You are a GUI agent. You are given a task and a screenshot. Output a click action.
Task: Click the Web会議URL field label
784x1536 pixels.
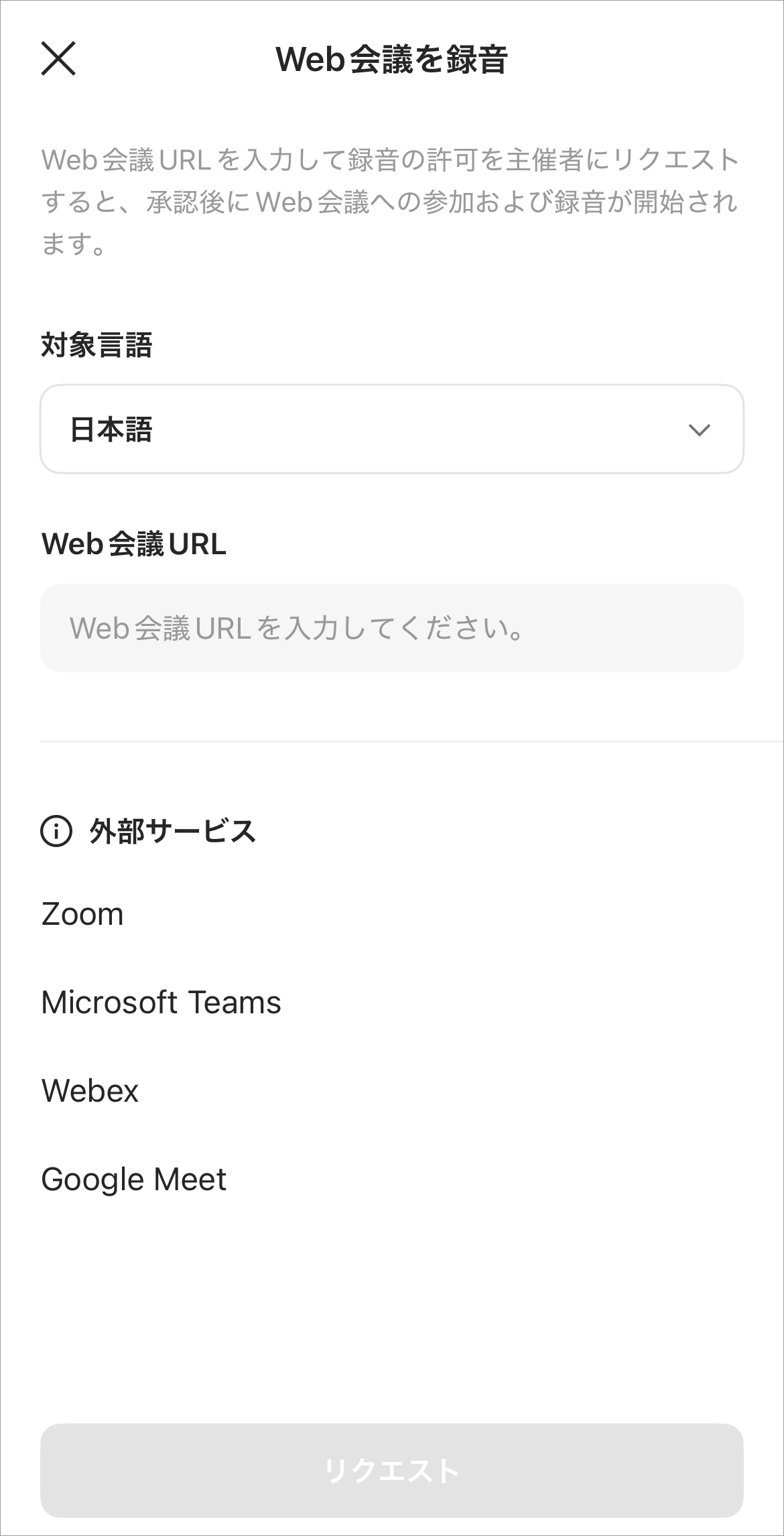[x=133, y=543]
